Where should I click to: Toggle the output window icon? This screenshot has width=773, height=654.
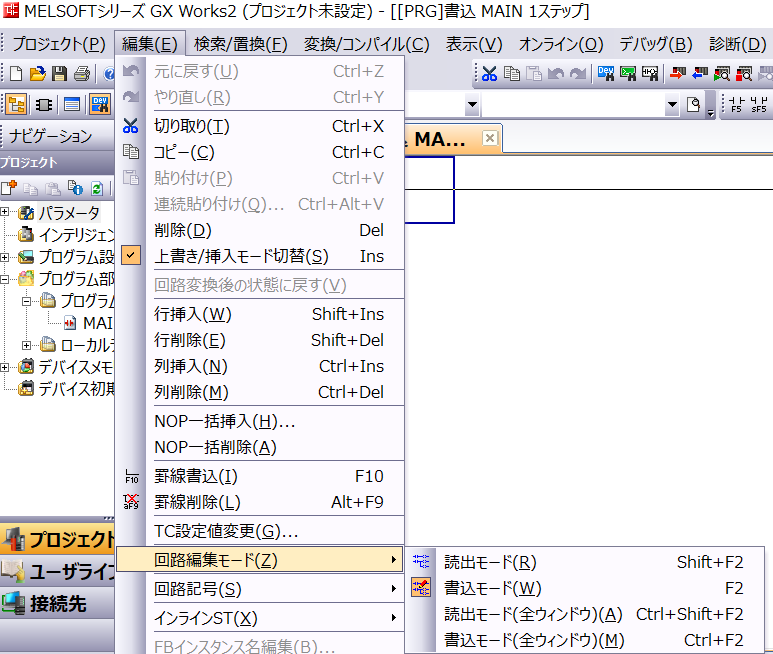[x=72, y=104]
